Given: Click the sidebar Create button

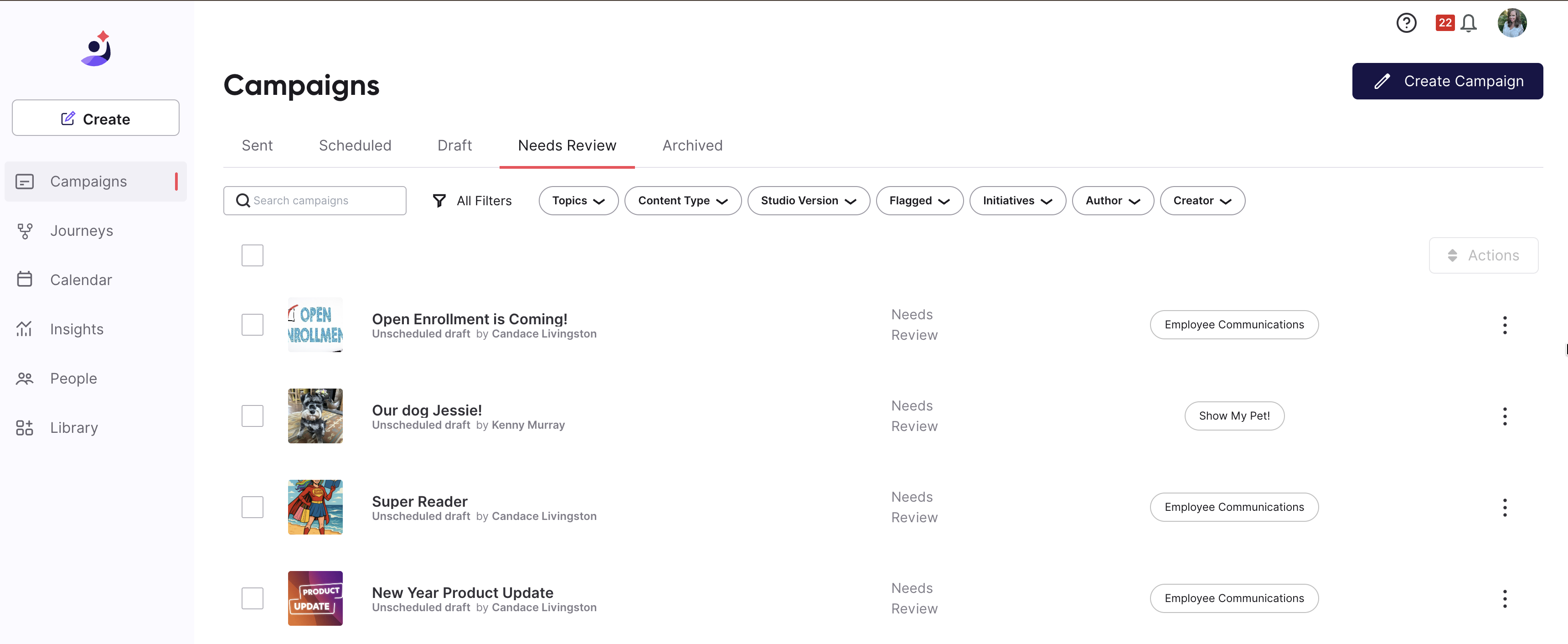Looking at the screenshot, I should pos(96,118).
